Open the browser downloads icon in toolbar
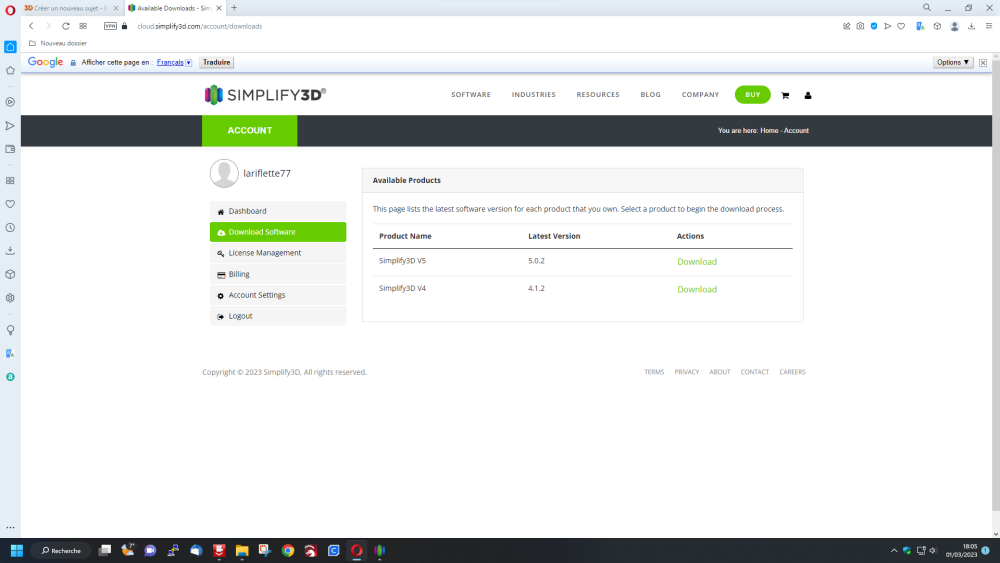This screenshot has height=563, width=1000. click(971, 26)
